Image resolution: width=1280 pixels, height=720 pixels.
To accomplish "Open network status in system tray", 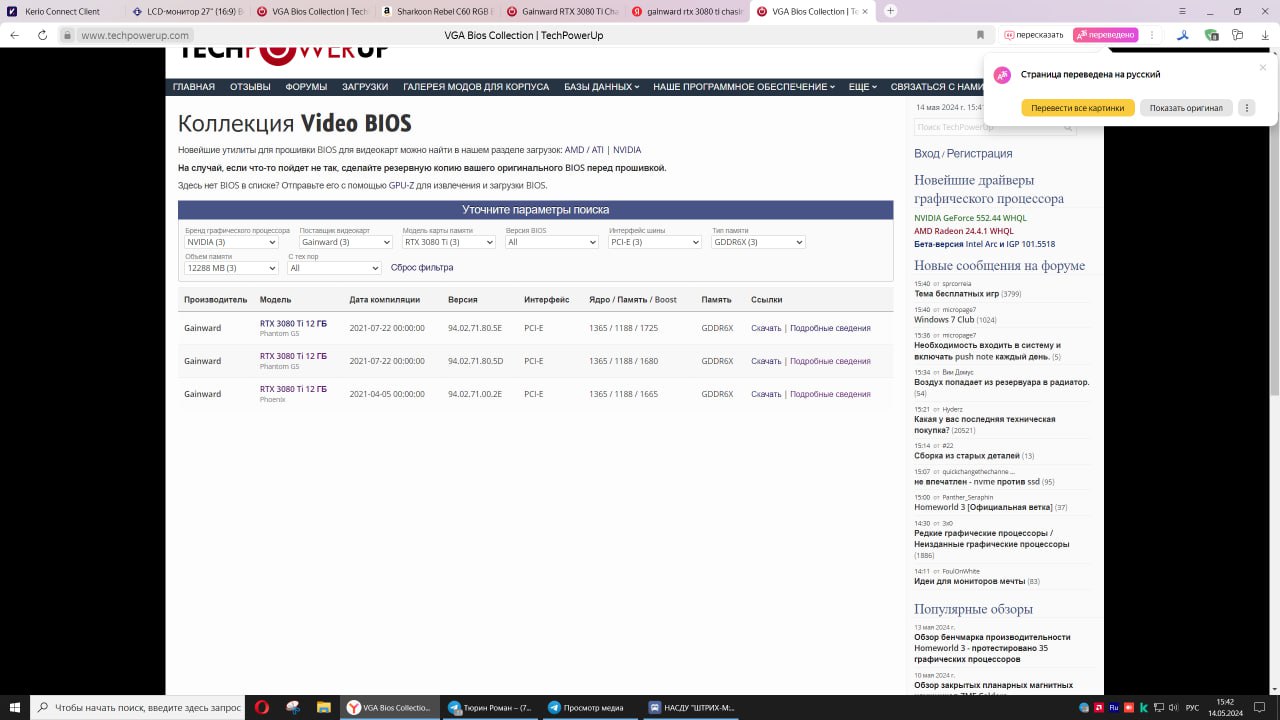I will pos(1160,707).
